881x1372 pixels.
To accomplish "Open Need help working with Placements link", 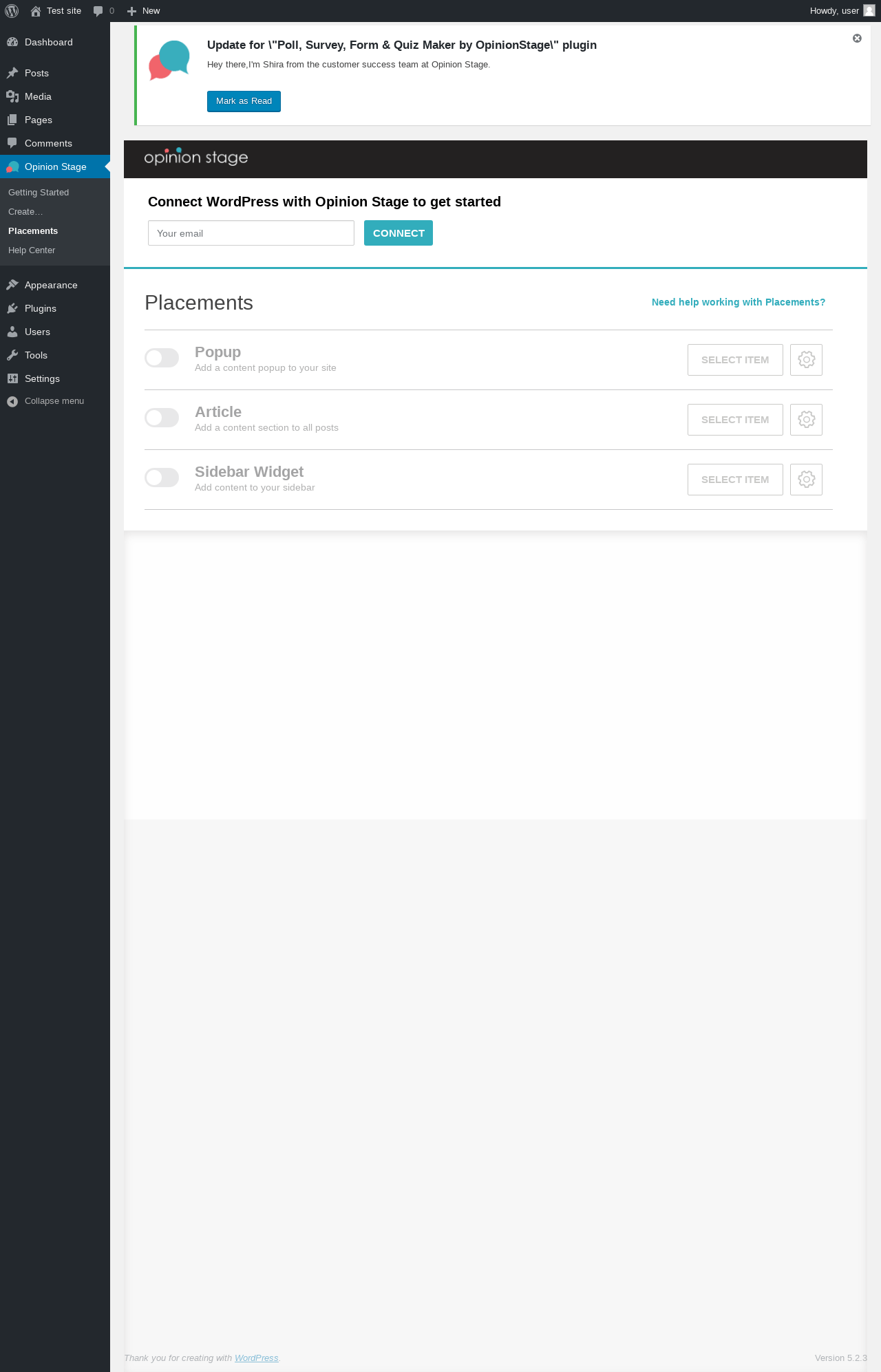I will (x=739, y=302).
